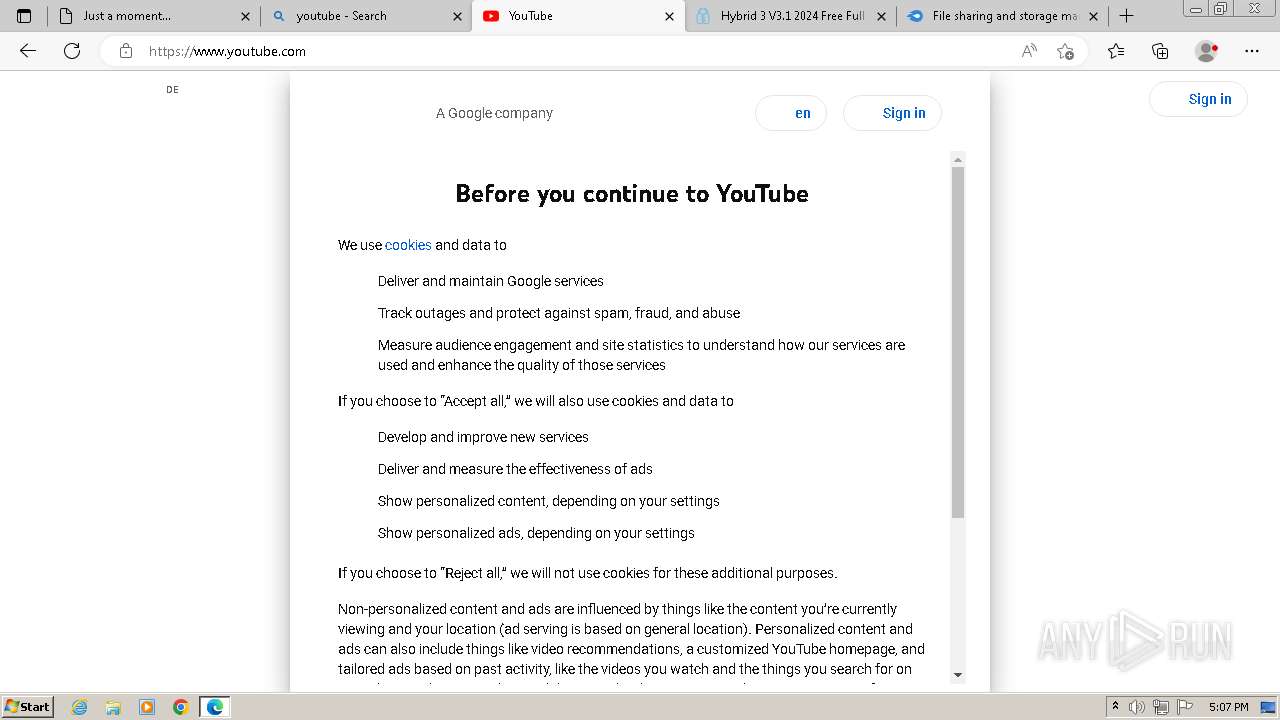
Task: Click the 'Reject all' explanation sentence
Action: click(x=588, y=573)
